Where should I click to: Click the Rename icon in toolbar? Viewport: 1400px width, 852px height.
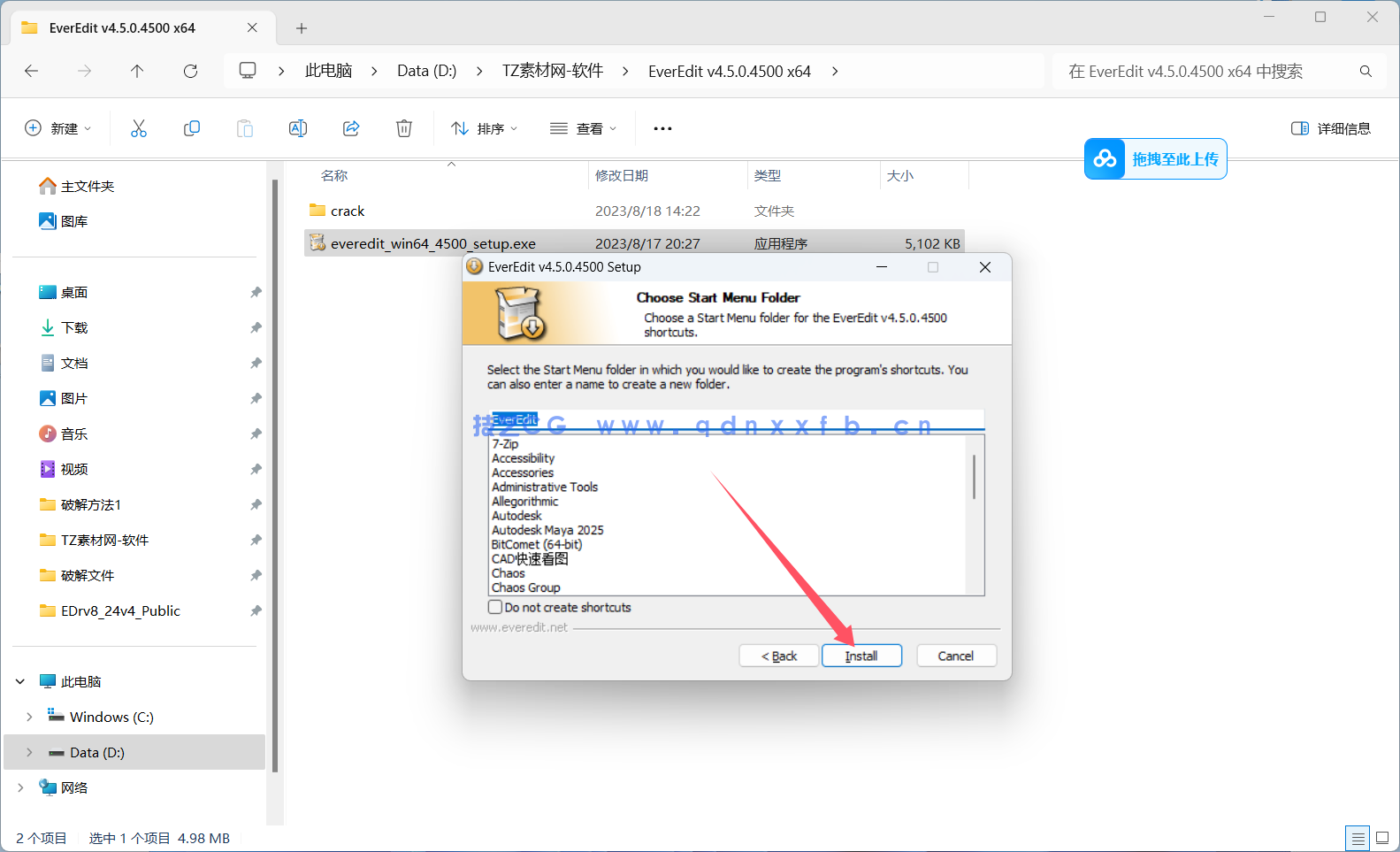tap(298, 128)
